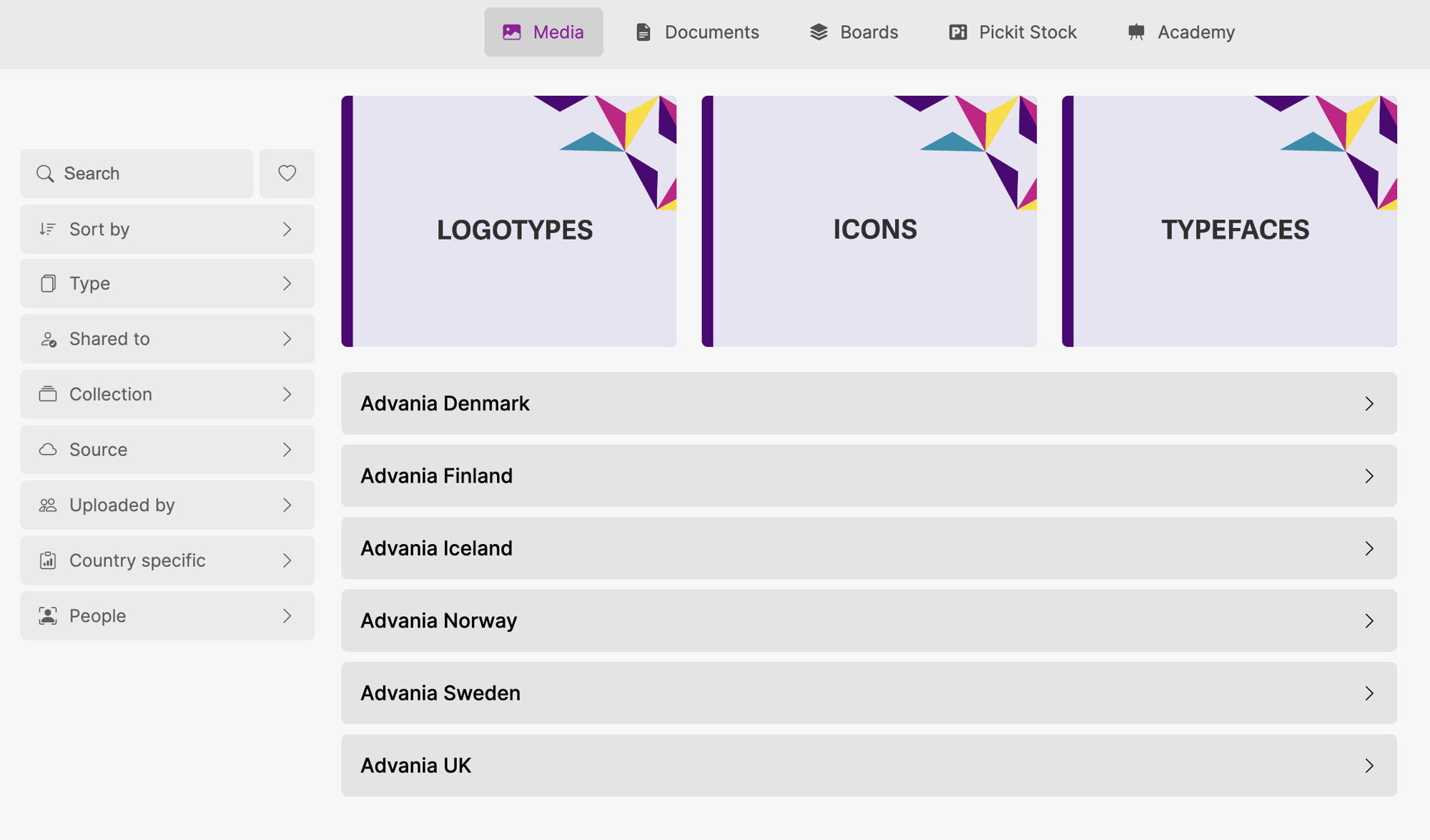Open the Advania Finland row
Image resolution: width=1430 pixels, height=840 pixels.
869,476
